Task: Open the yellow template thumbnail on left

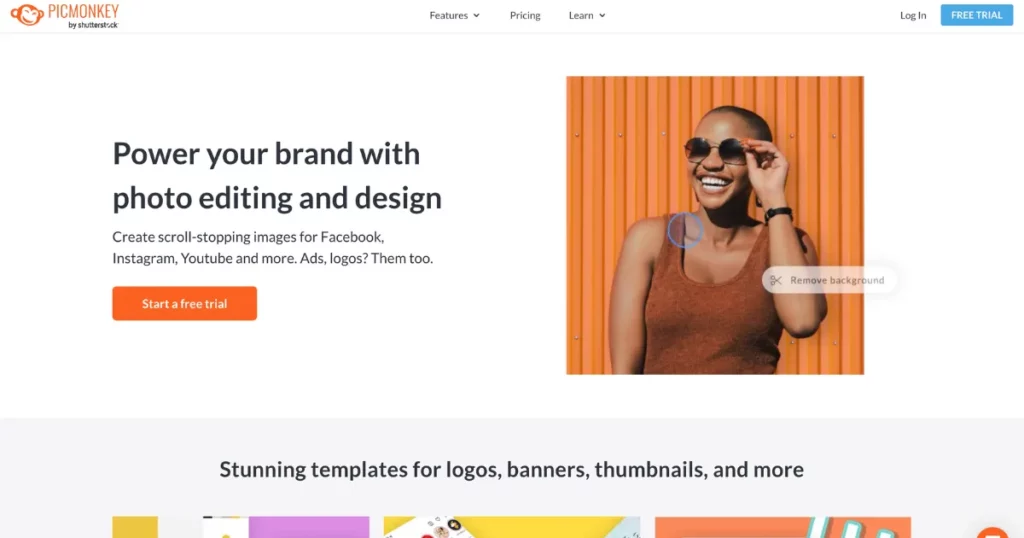Action: 135,527
